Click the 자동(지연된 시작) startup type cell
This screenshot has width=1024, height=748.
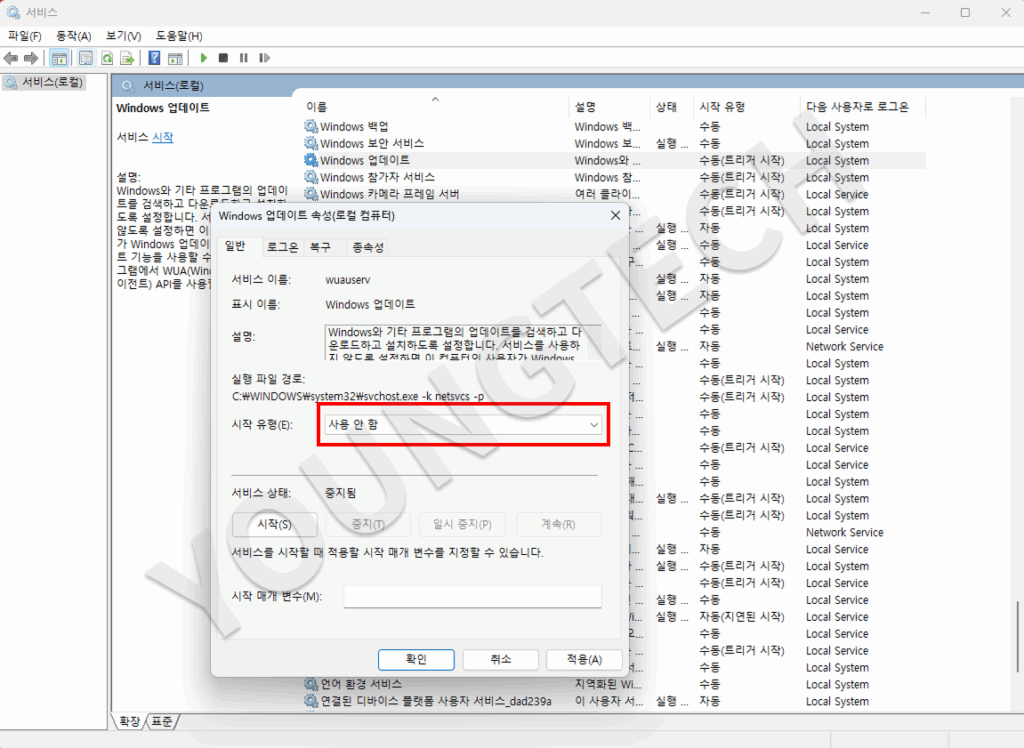pyautogui.click(x=742, y=617)
